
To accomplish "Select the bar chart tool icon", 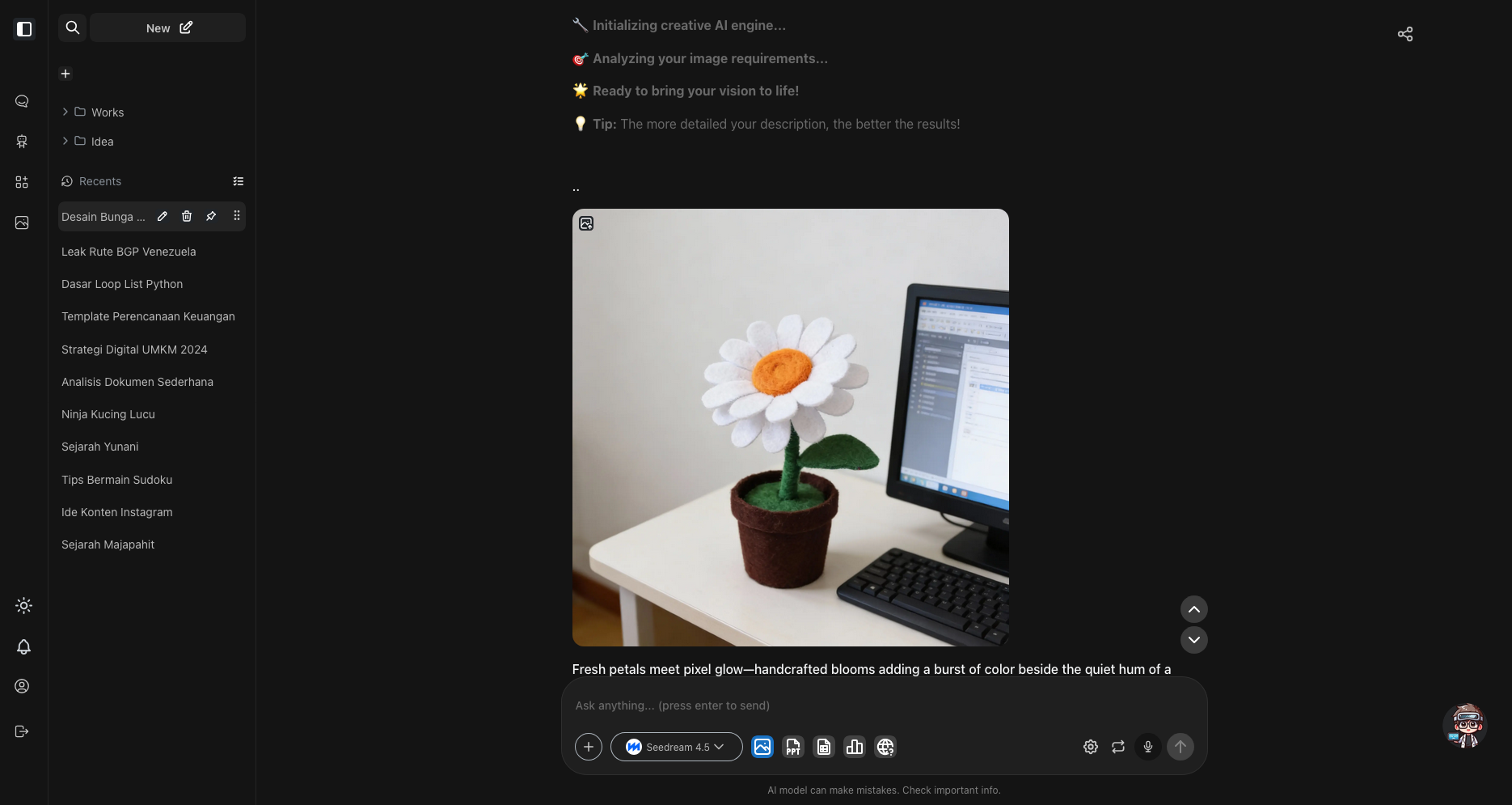I will (x=854, y=747).
